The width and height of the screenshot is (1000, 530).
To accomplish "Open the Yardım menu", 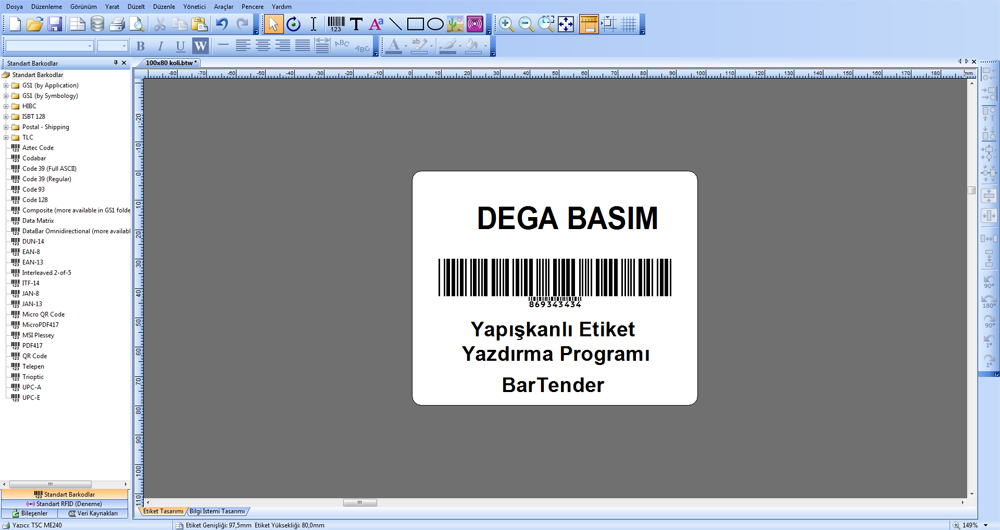I will 281,6.
